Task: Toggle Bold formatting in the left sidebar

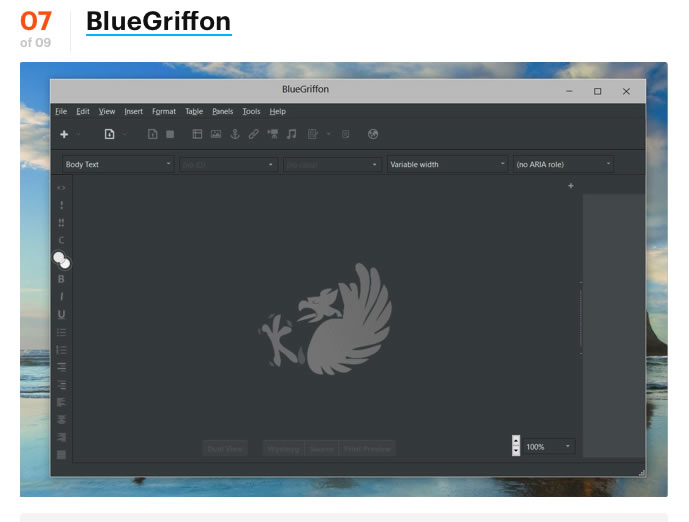Action: coord(61,279)
